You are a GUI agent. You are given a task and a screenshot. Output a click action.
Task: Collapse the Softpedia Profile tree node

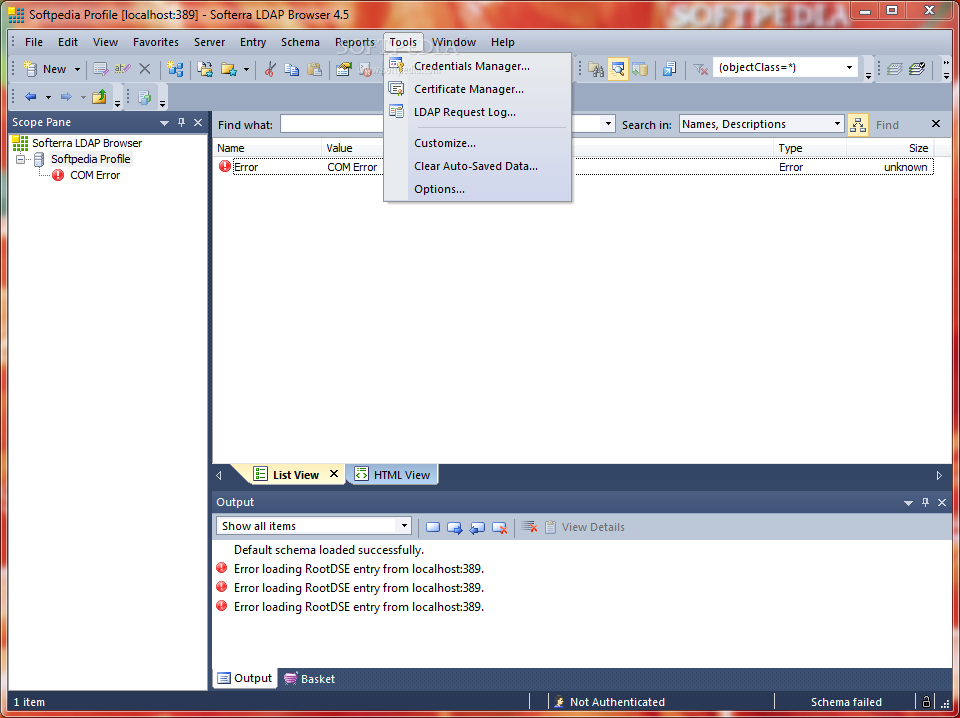tap(21, 159)
